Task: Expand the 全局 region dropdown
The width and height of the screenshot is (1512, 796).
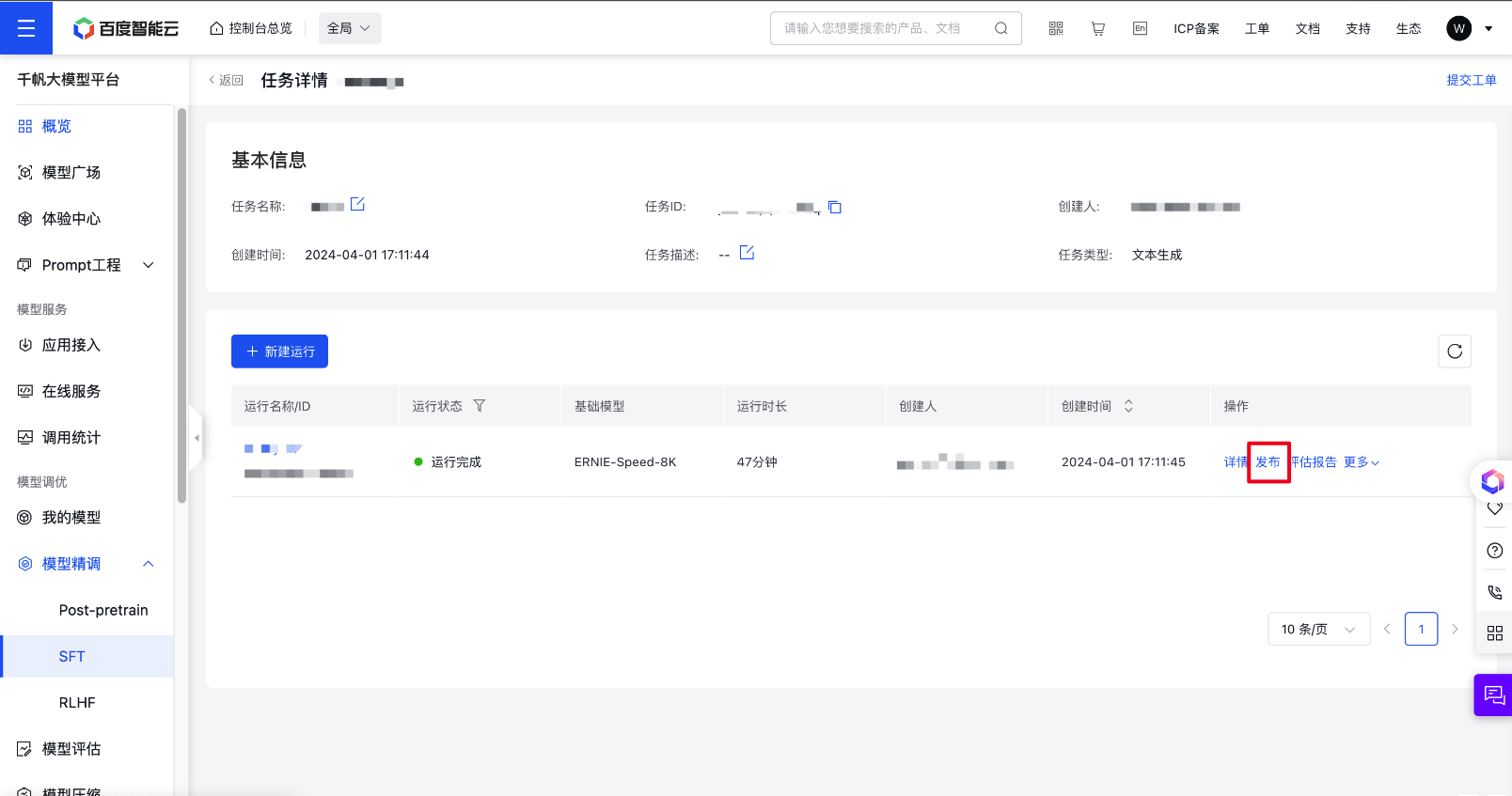Action: tap(350, 28)
